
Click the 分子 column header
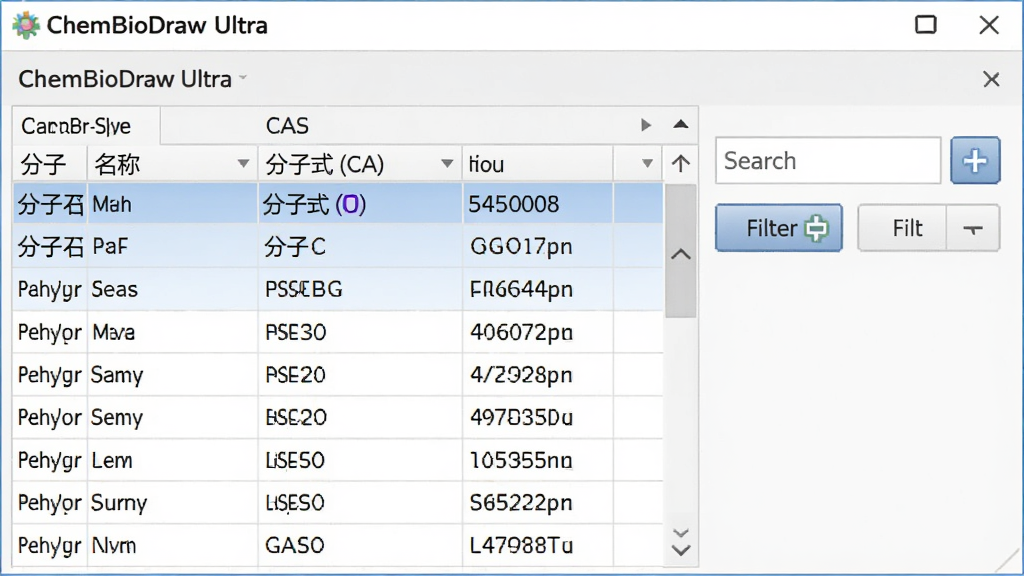tap(50, 164)
